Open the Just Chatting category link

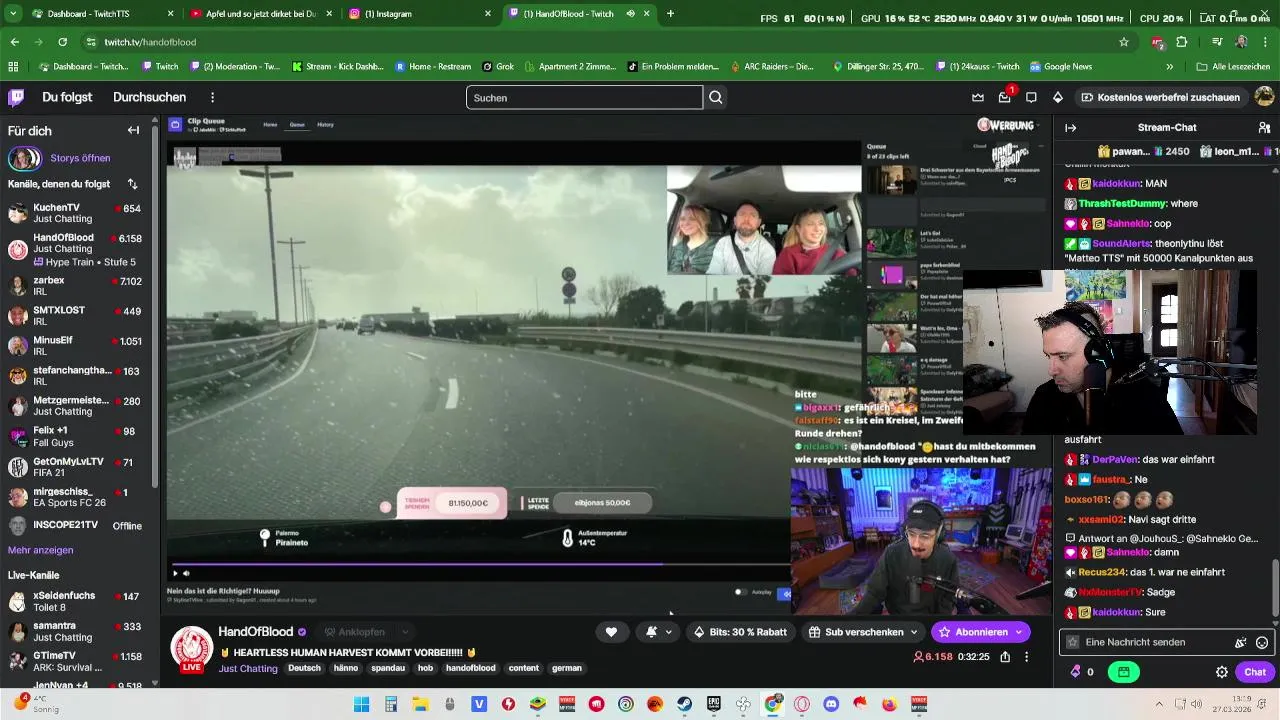coord(248,668)
